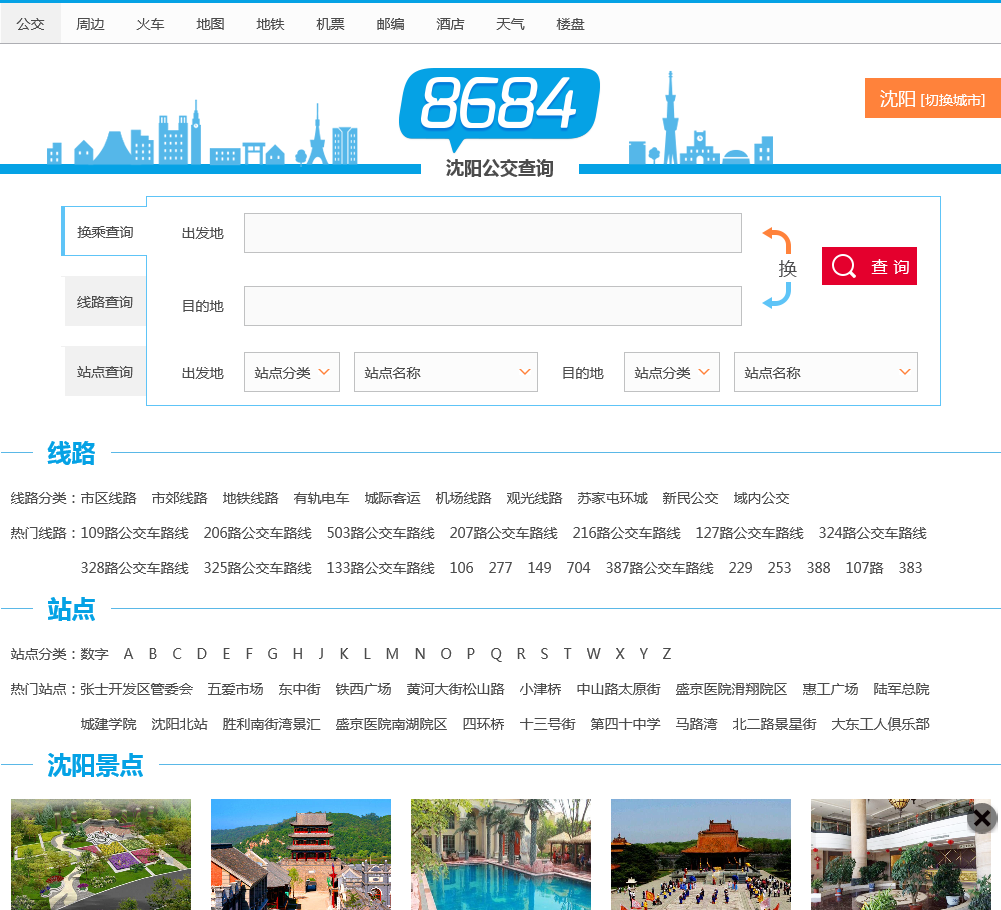Open 观光线路 category link
Screen dimensions: 1001x910
(x=534, y=498)
